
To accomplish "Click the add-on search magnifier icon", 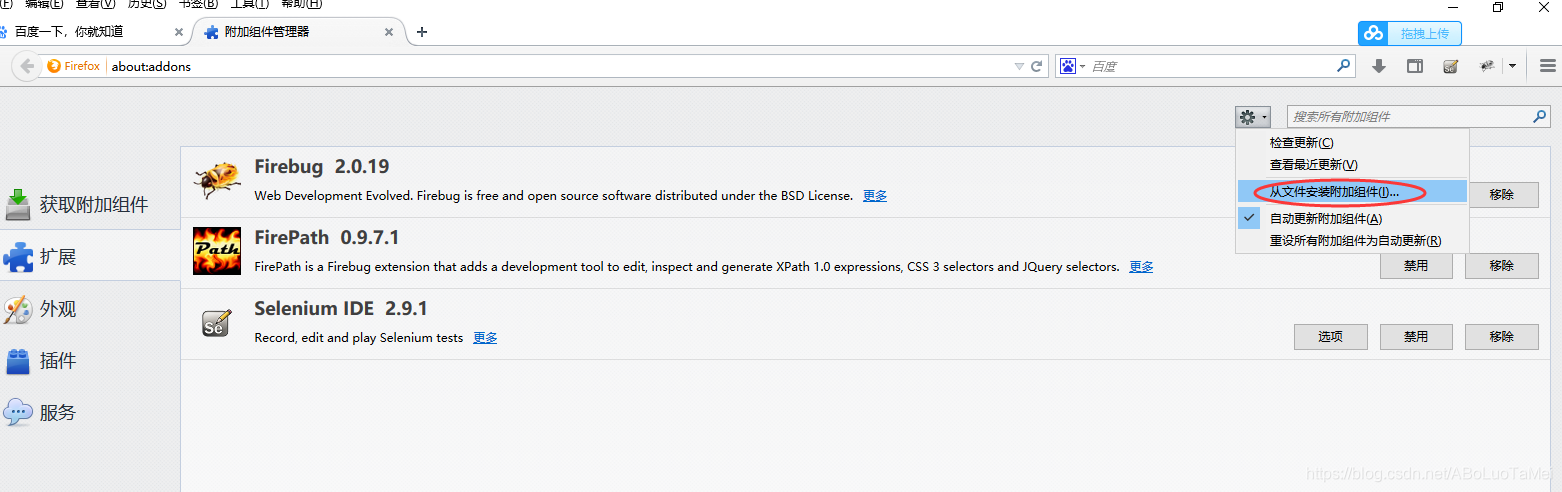I will tap(1540, 117).
